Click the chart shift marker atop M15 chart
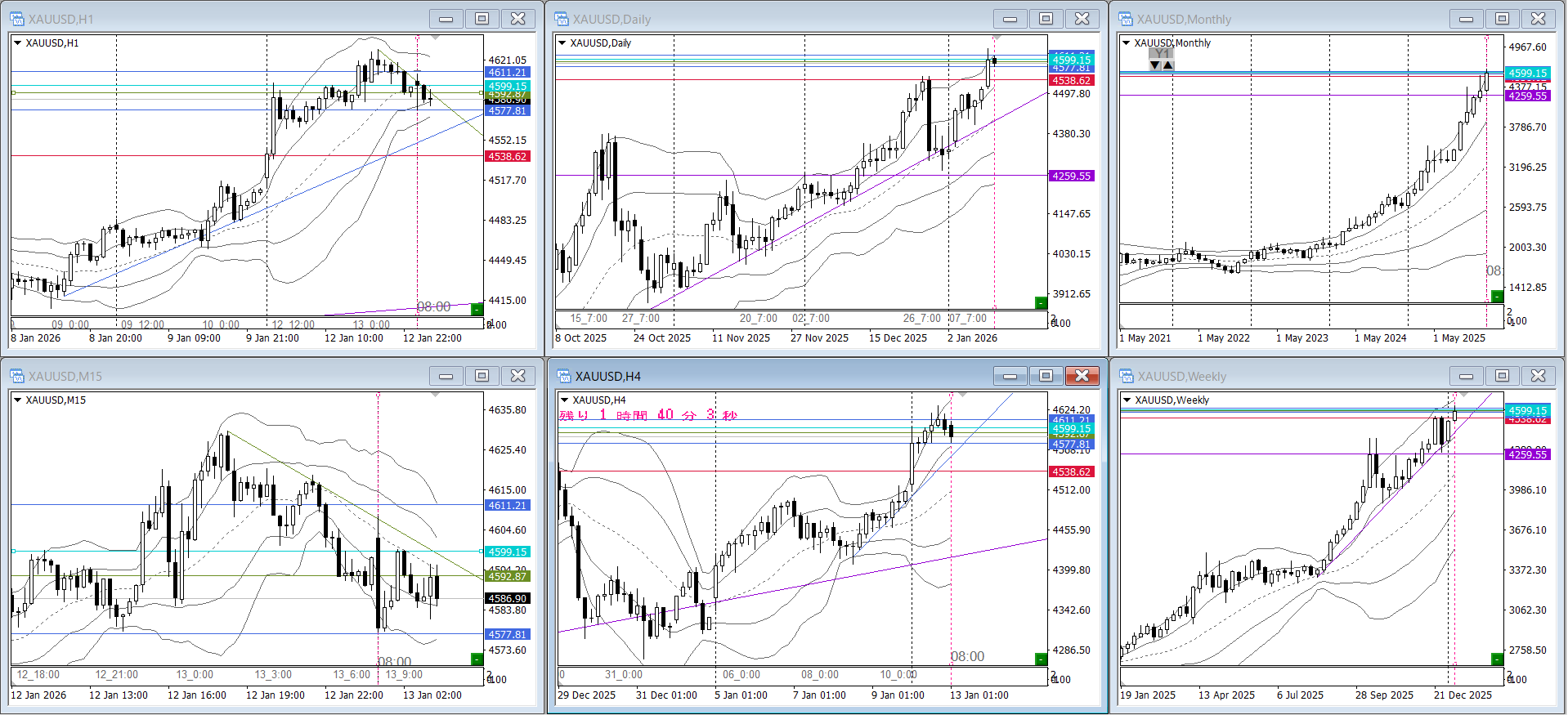The height and width of the screenshot is (715, 1568). point(436,395)
